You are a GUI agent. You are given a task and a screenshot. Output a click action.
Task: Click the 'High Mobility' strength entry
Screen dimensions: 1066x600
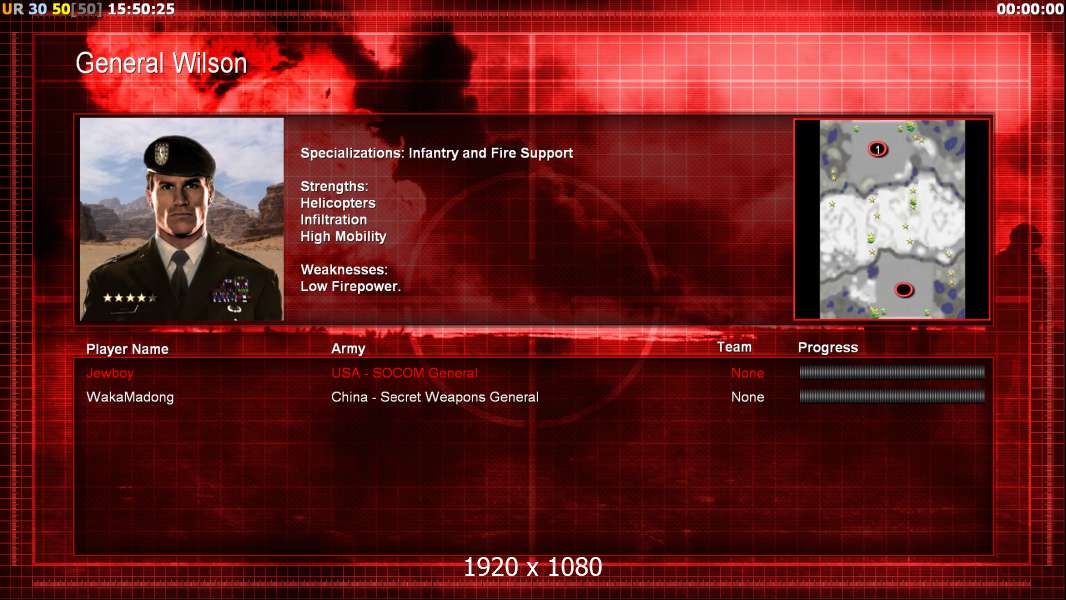click(343, 236)
